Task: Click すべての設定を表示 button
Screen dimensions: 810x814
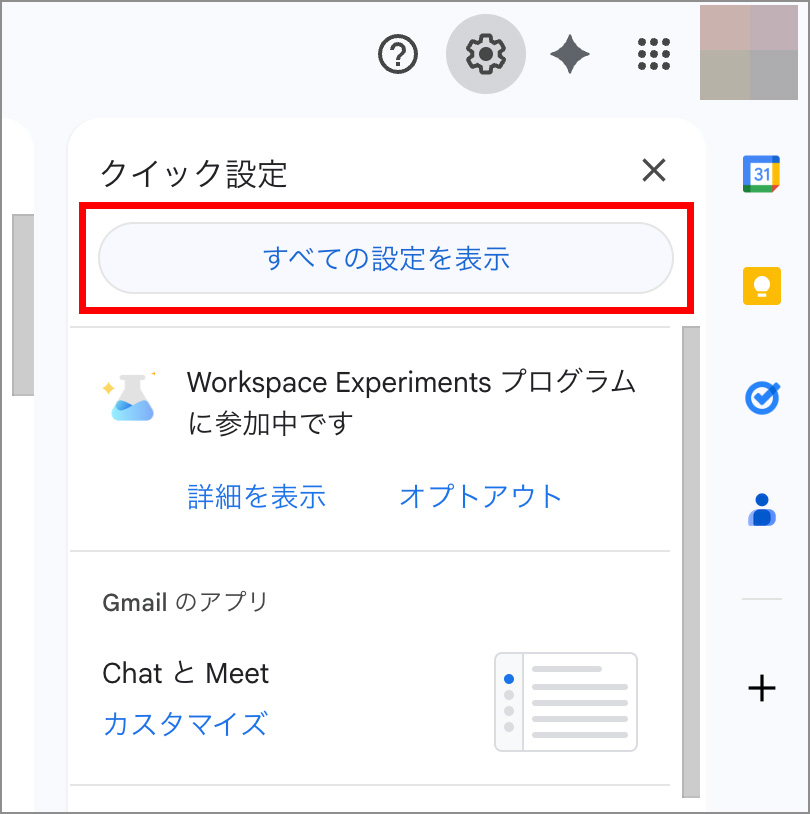Action: pos(386,258)
